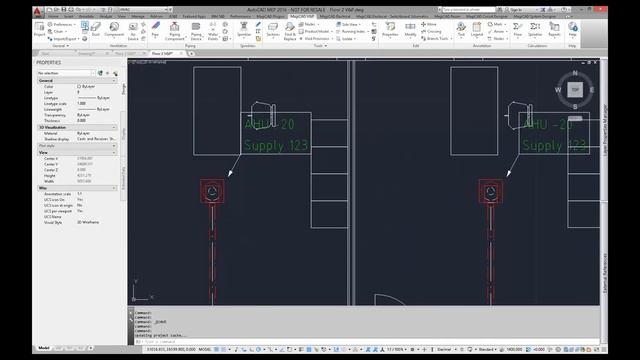Open External References side palette

click(605, 273)
